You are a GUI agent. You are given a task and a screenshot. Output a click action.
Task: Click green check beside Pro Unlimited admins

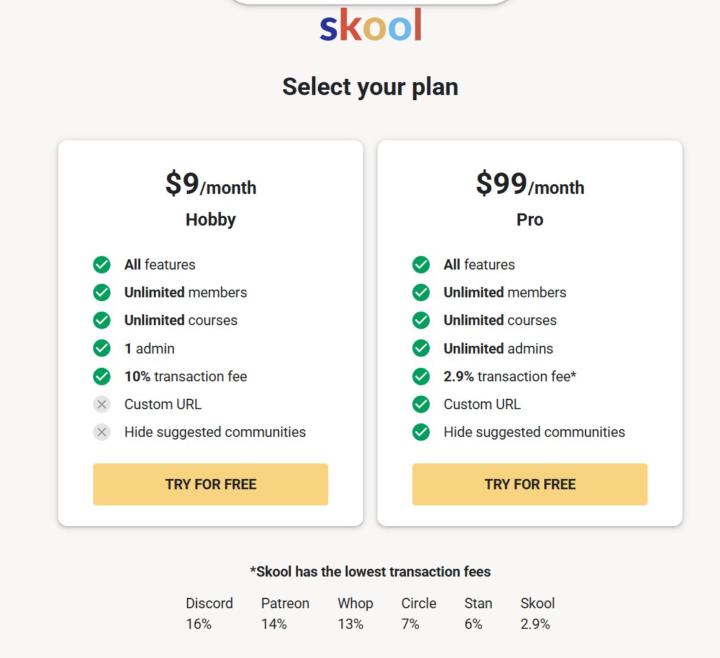click(x=421, y=349)
